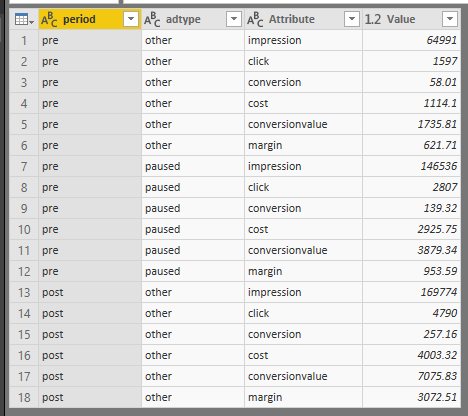Click the value 3879.34
Viewport: 468px width, 416px height.
pos(437,250)
